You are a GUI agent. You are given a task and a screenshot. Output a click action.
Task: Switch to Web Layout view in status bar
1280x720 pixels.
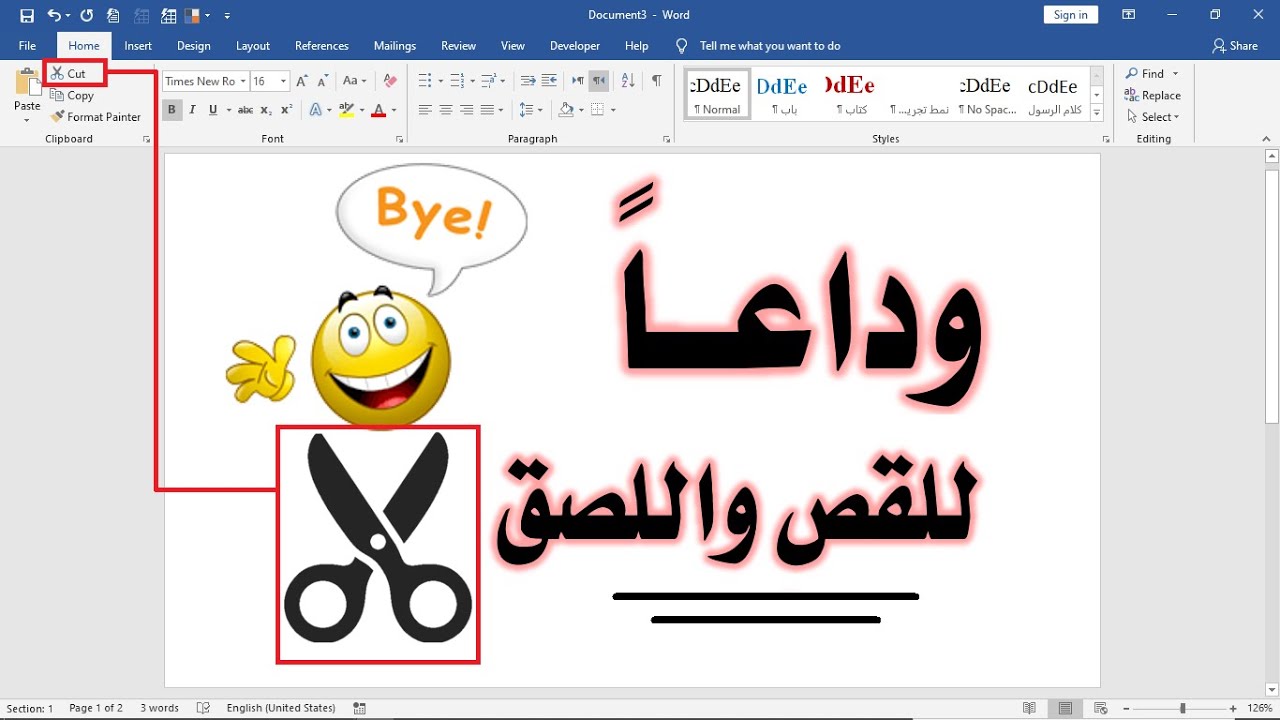(x=1101, y=708)
